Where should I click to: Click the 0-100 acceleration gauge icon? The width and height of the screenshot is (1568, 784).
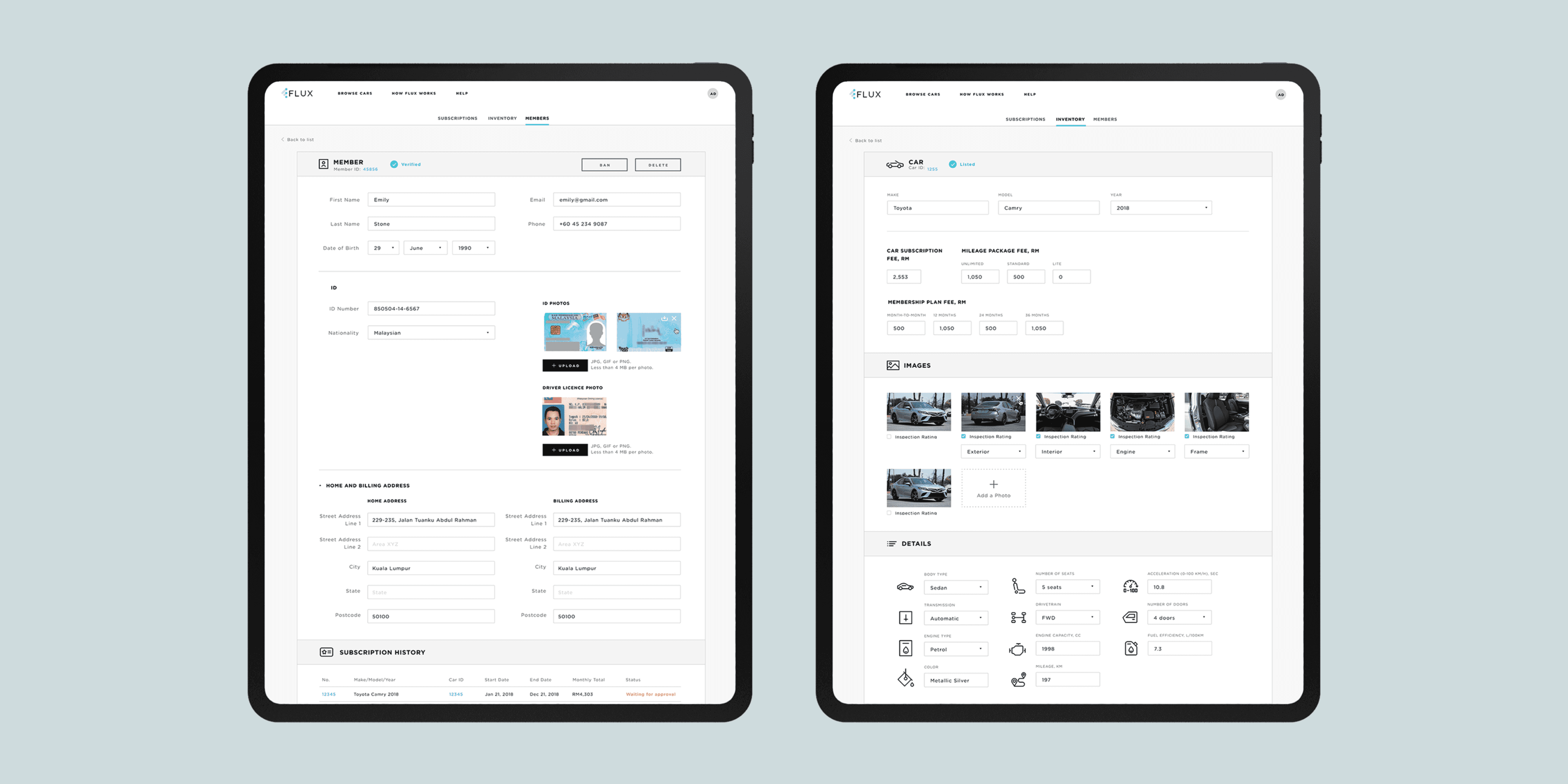(1131, 586)
